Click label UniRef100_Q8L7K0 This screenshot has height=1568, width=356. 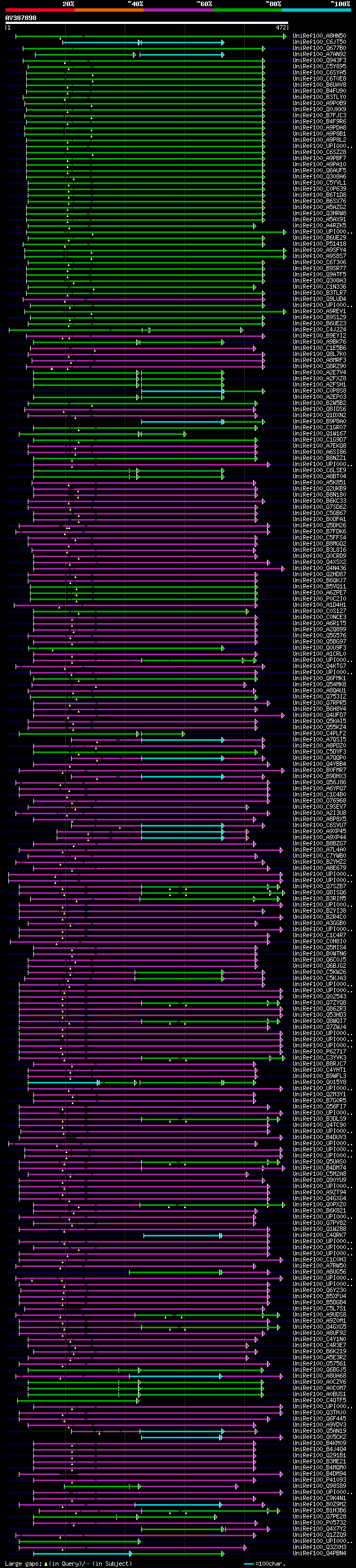(319, 354)
